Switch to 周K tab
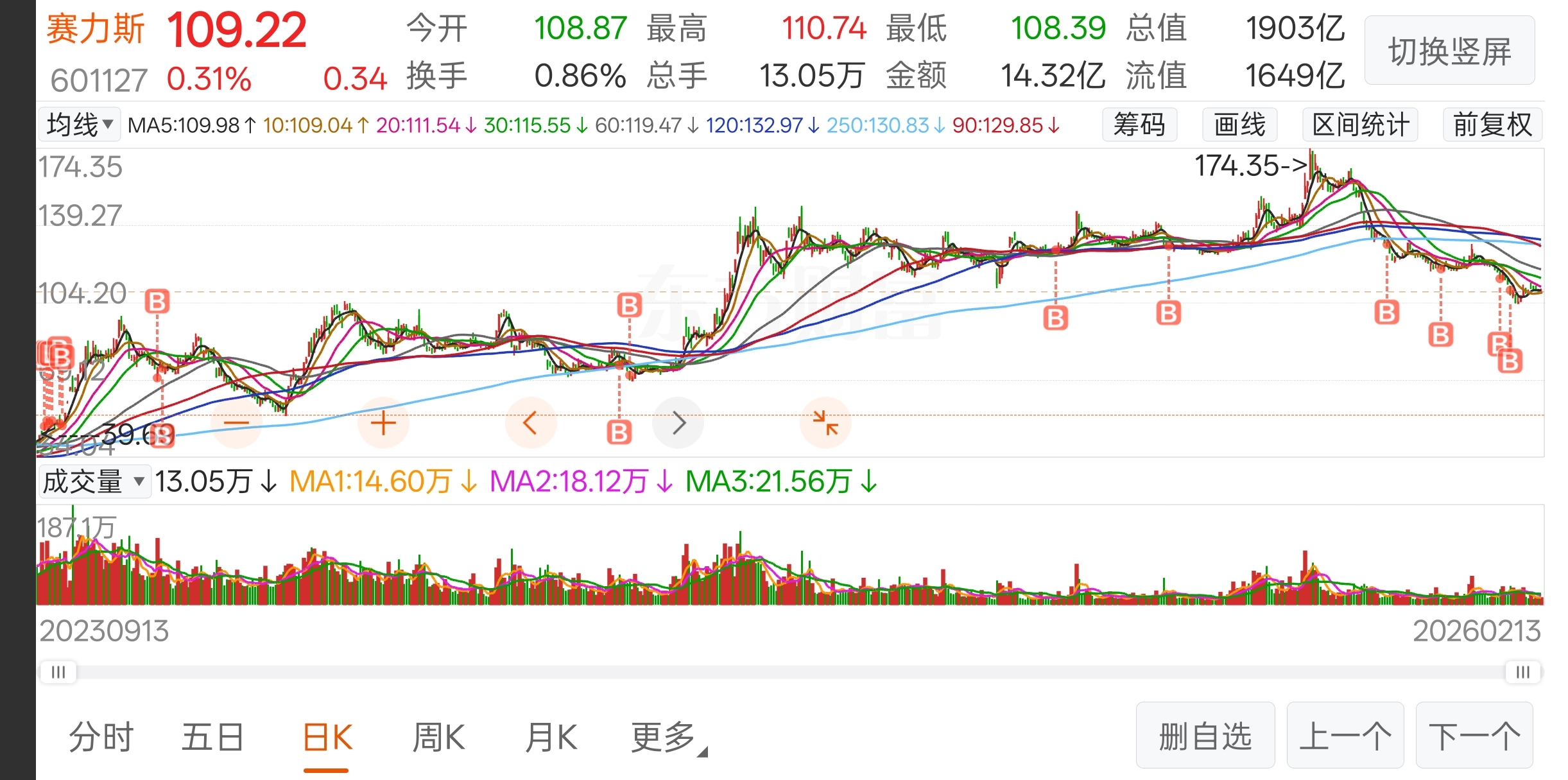This screenshot has width=1568, height=780. (x=438, y=737)
